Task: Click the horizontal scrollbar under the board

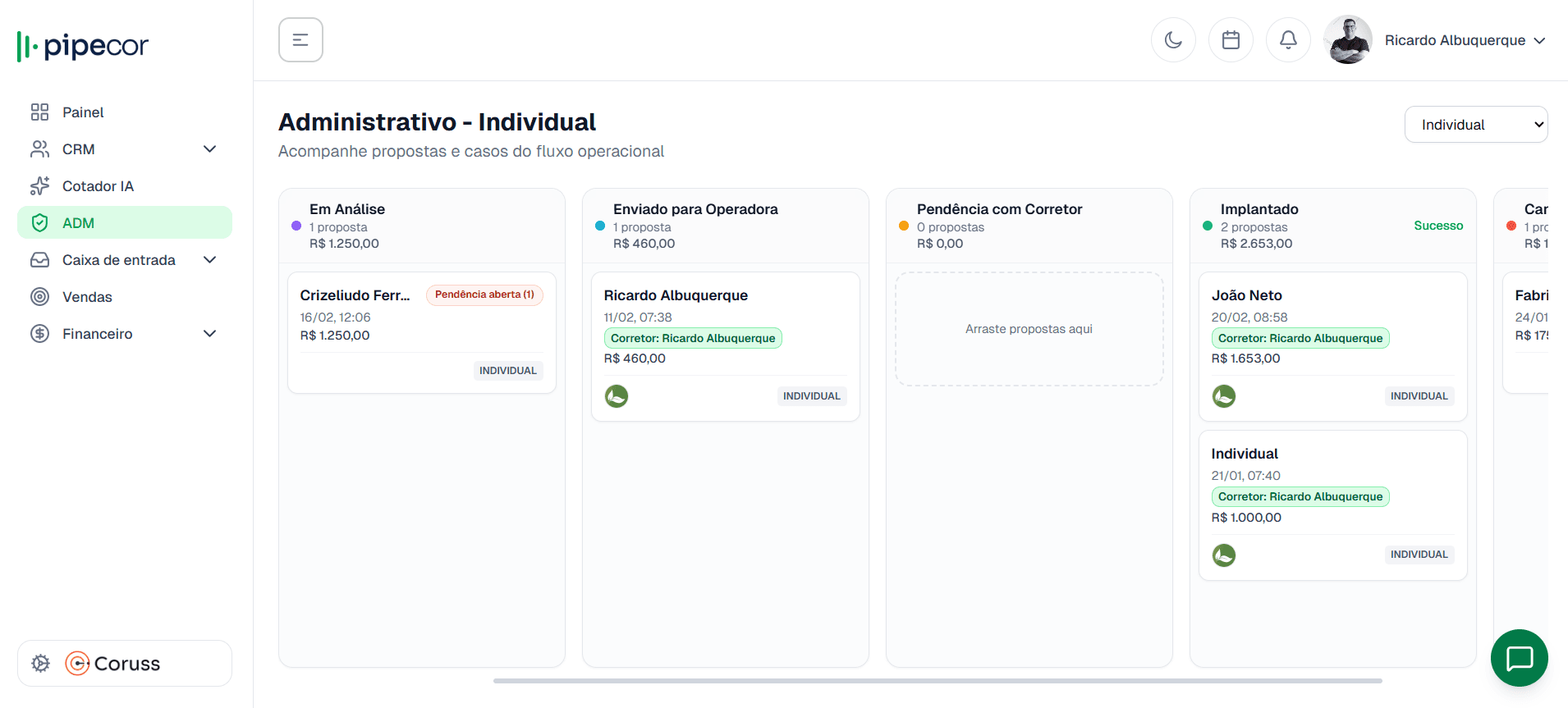Action: click(938, 680)
